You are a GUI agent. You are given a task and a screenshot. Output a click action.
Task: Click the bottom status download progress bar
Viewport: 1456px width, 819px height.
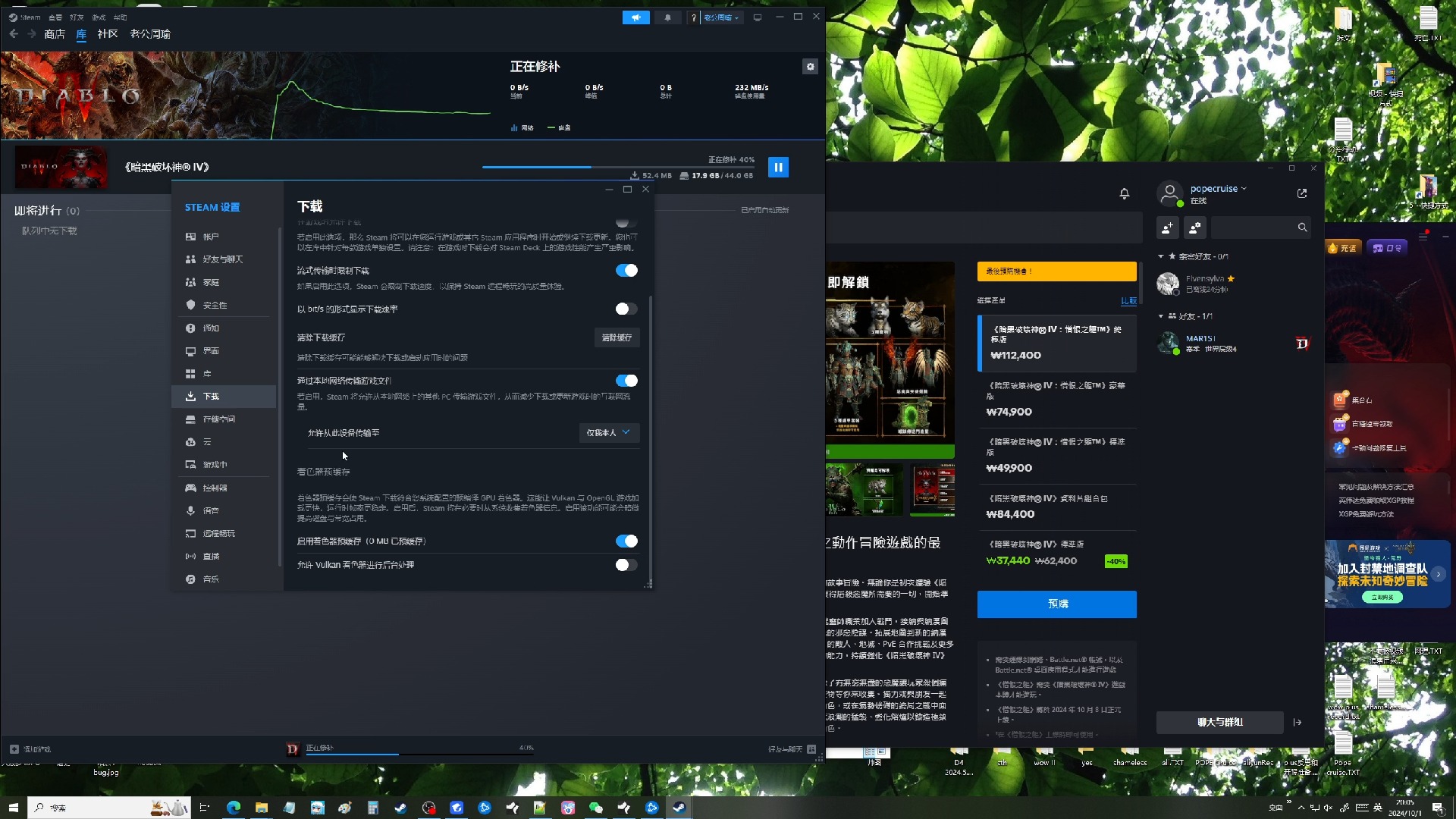tap(419, 755)
